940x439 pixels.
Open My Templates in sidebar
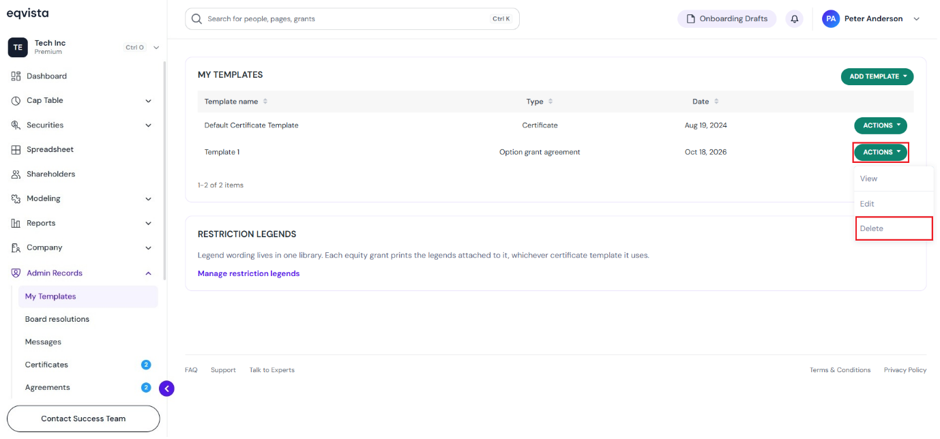(88, 296)
